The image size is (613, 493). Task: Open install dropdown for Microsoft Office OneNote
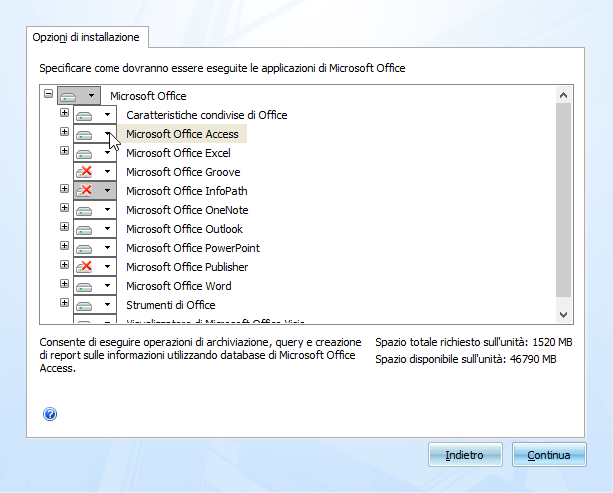point(107,210)
